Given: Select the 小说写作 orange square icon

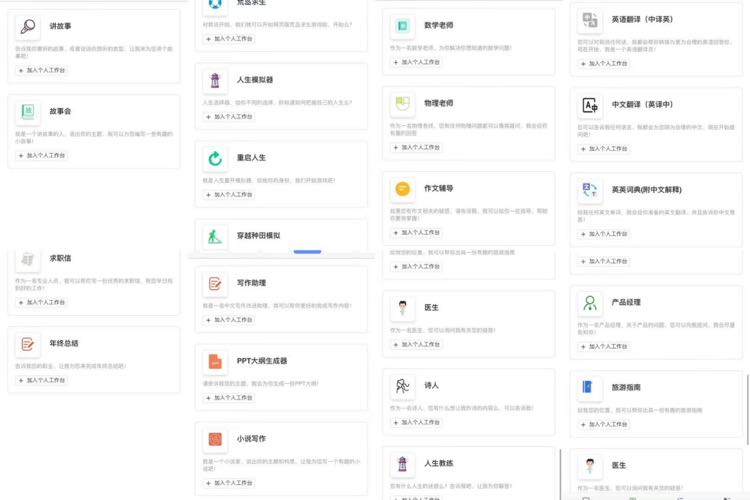Looking at the screenshot, I should coord(215,439).
